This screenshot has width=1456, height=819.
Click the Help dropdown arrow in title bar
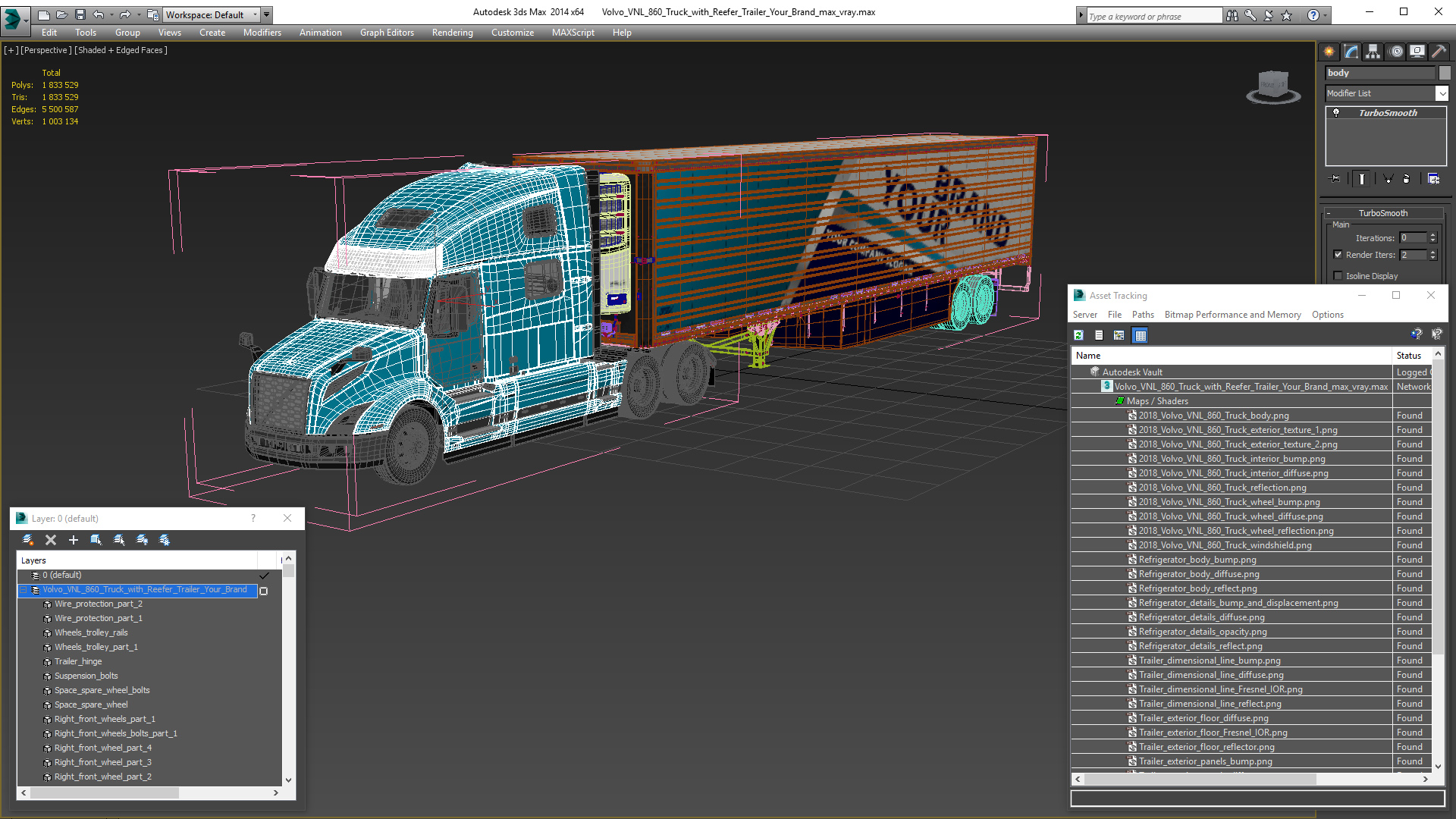tap(1325, 15)
